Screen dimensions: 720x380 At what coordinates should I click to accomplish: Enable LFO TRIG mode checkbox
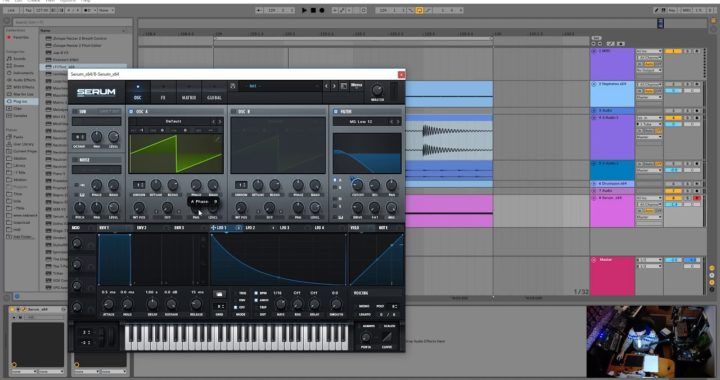(236, 293)
